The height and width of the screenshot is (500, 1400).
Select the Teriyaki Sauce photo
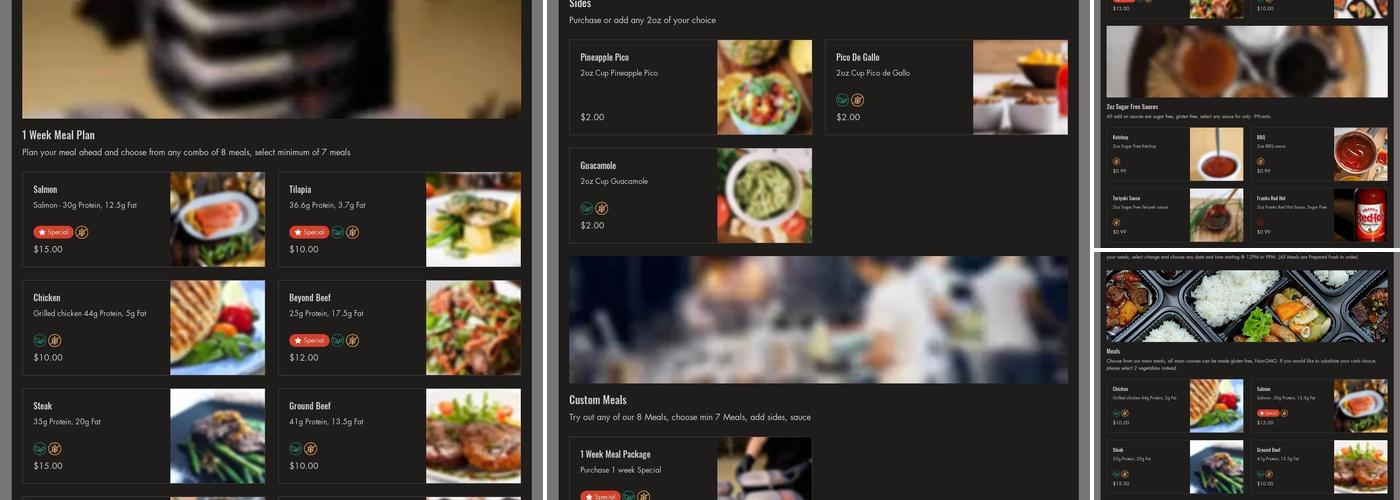pos(1217,215)
